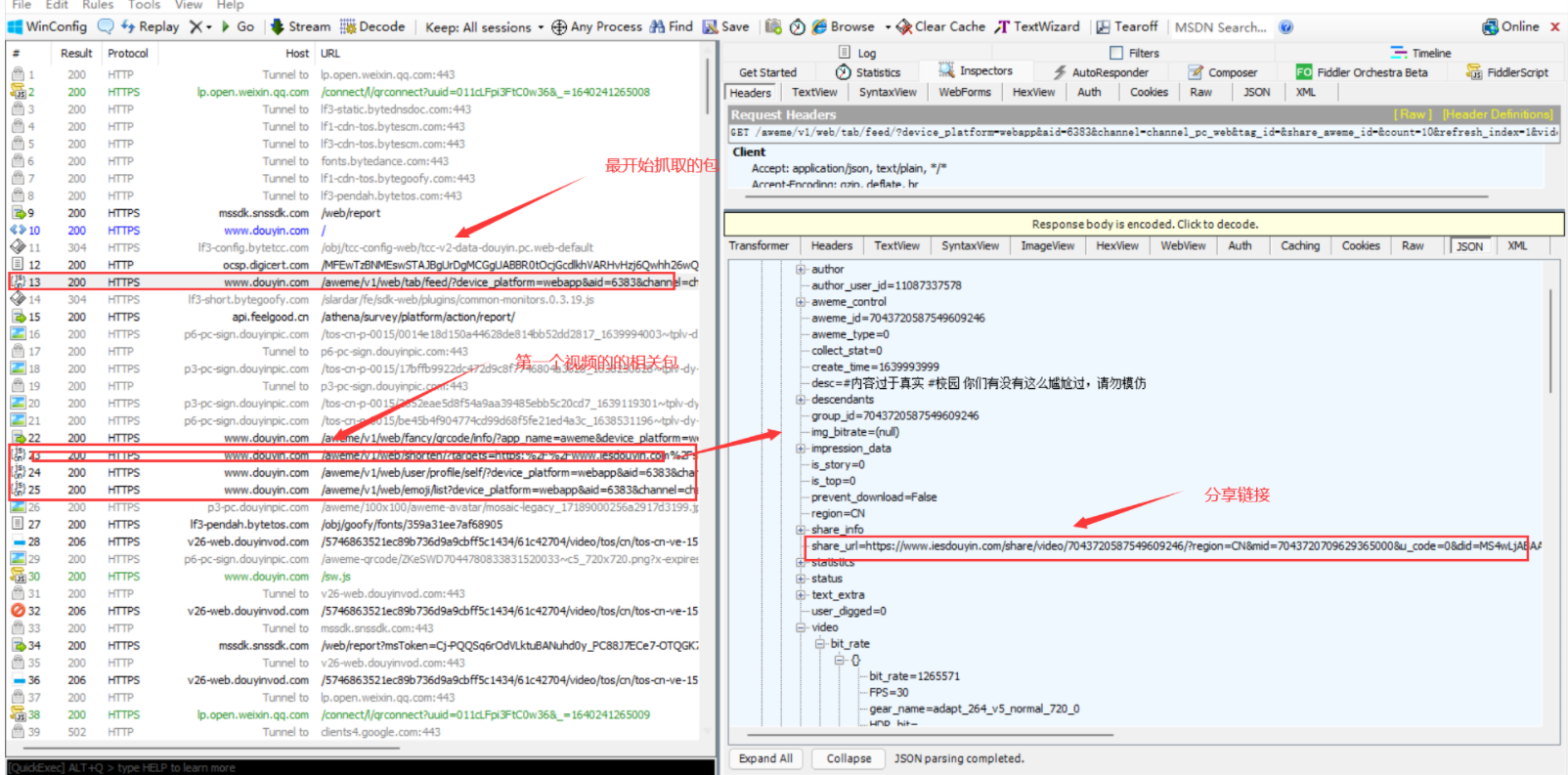Click Expand All button
The height and width of the screenshot is (775, 1568).
(x=765, y=758)
